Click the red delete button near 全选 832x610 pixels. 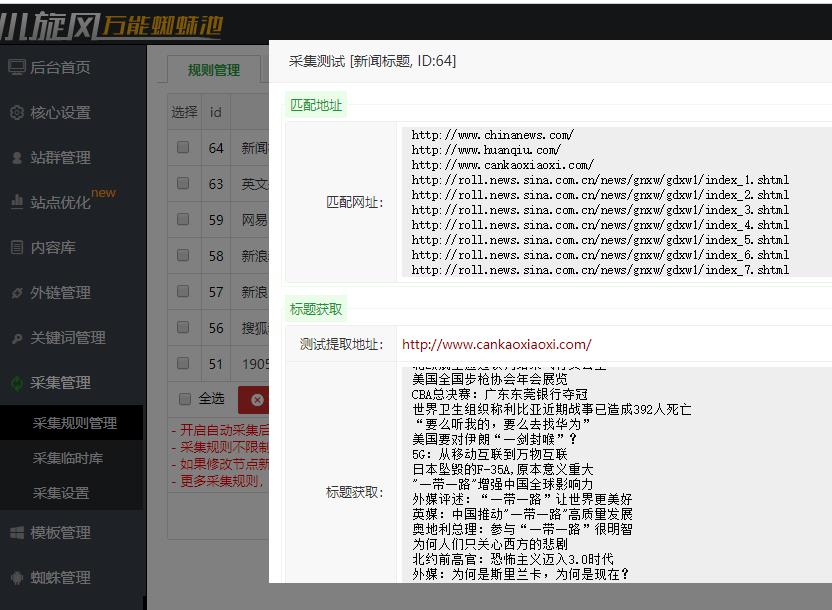(257, 399)
